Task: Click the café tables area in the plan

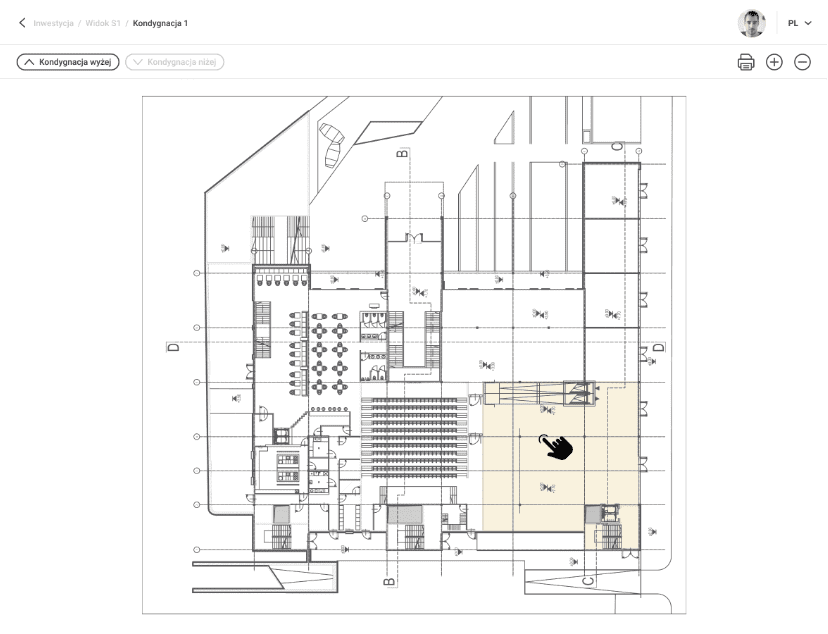Action: [327, 347]
